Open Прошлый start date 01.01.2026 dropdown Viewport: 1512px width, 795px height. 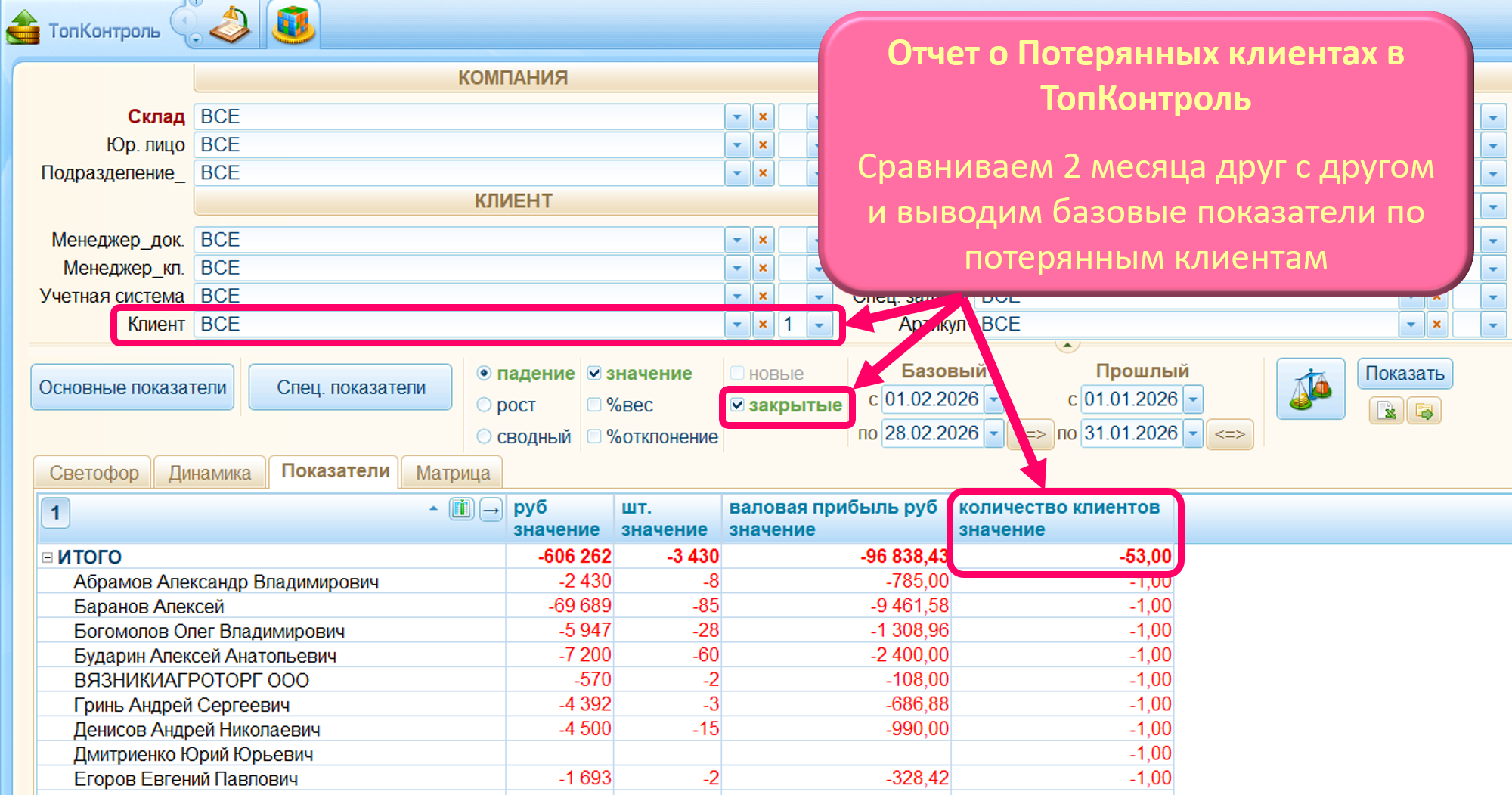point(1193,399)
